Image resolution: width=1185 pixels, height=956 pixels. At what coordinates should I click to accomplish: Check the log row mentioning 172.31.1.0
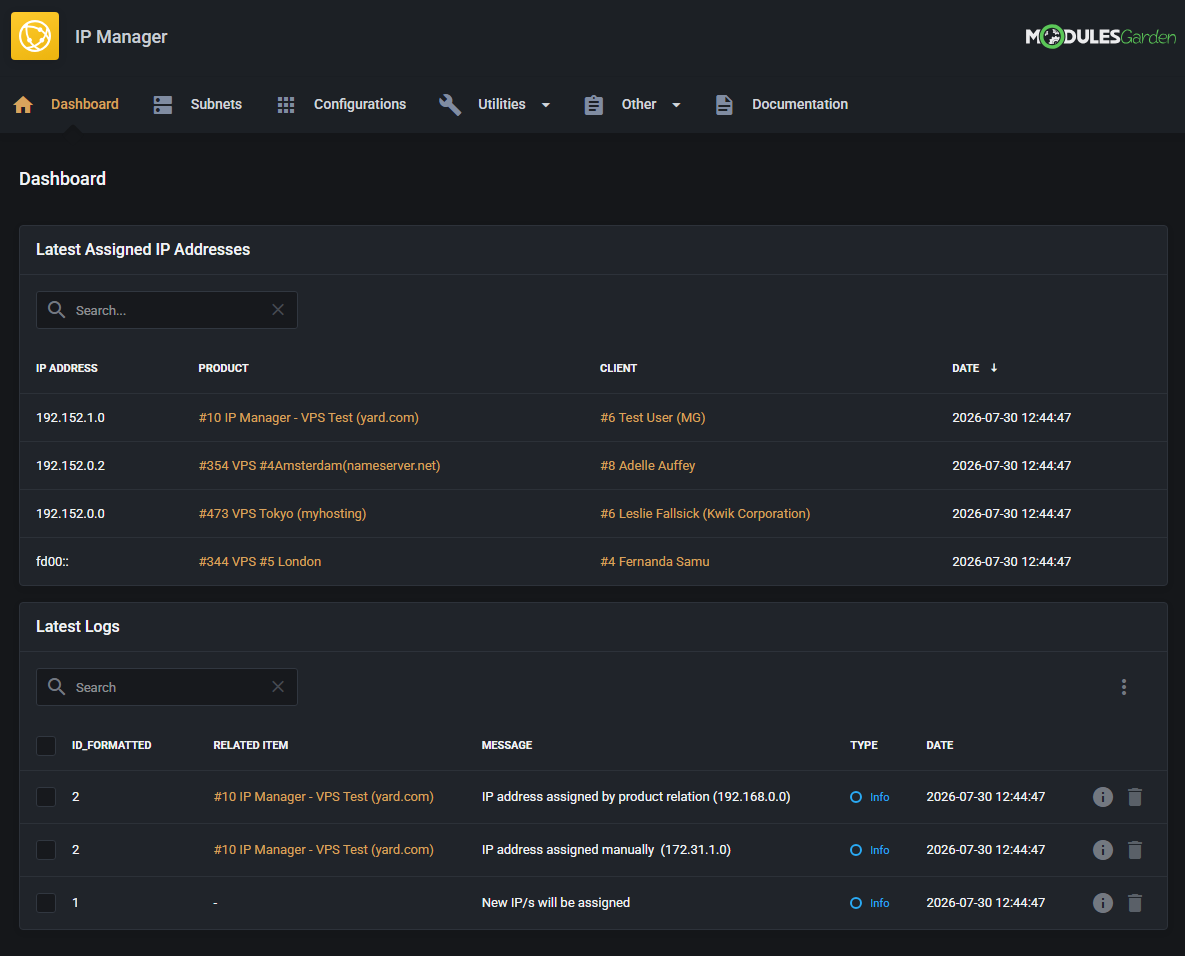tap(46, 849)
